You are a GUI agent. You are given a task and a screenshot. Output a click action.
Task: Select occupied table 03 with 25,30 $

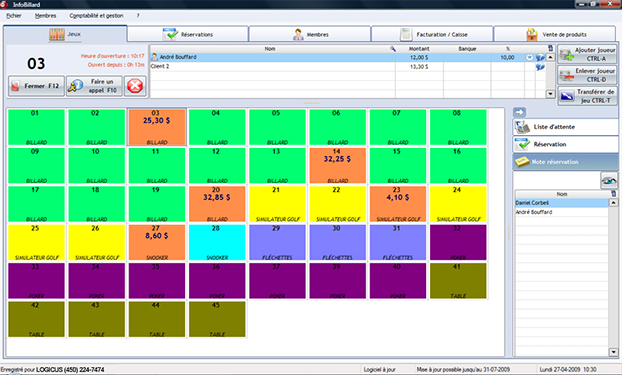coord(157,127)
